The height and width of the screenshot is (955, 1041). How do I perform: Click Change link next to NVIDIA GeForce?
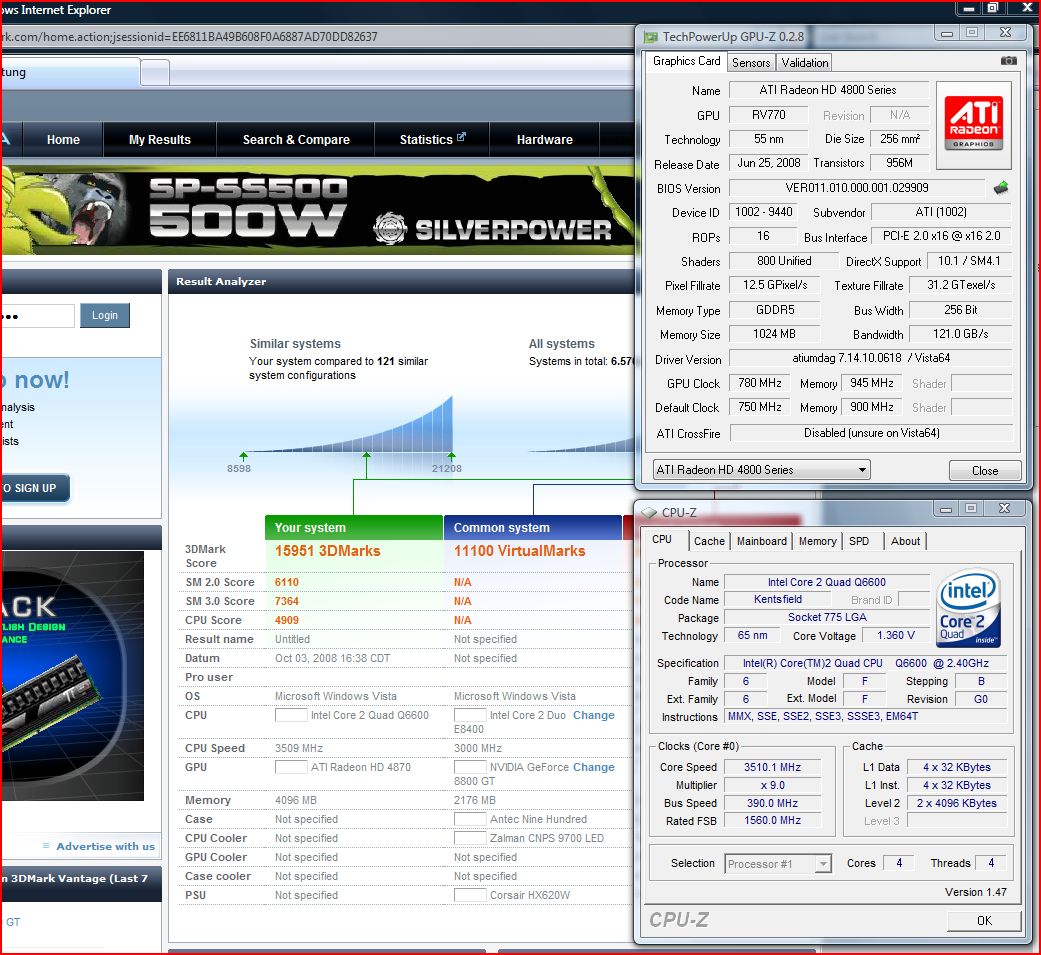594,767
